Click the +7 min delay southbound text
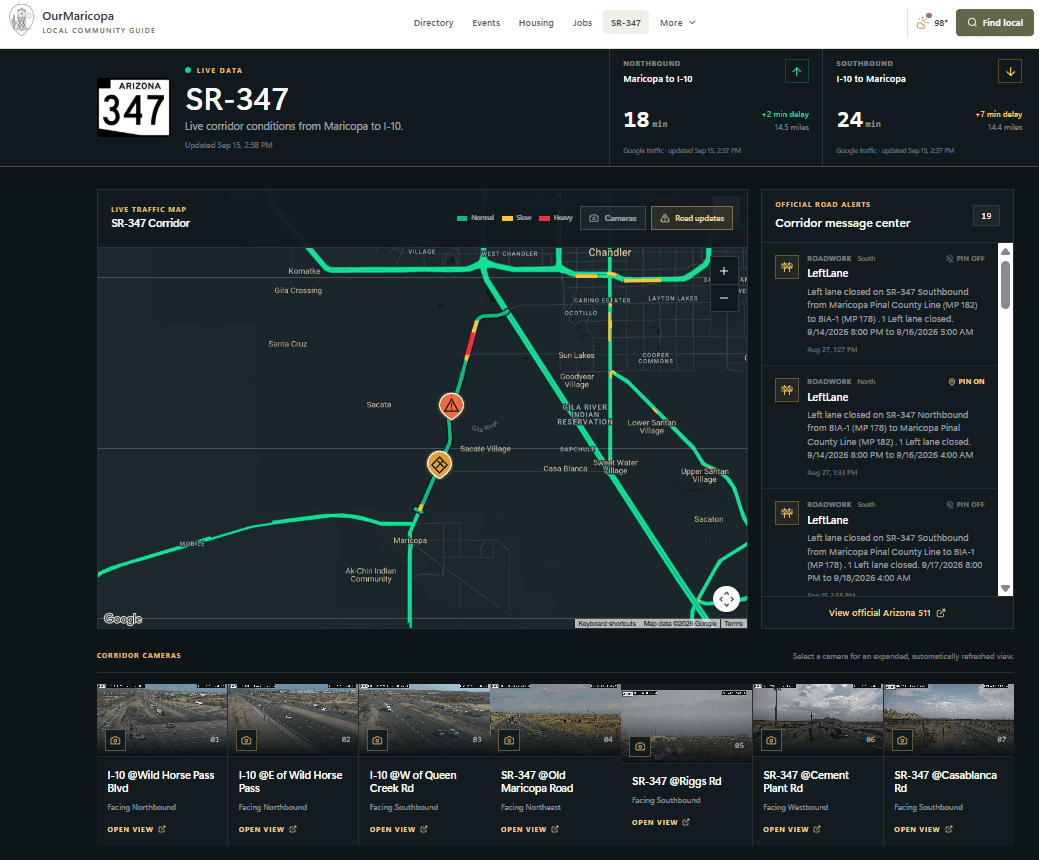This screenshot has width=1039, height=860. click(x=999, y=114)
